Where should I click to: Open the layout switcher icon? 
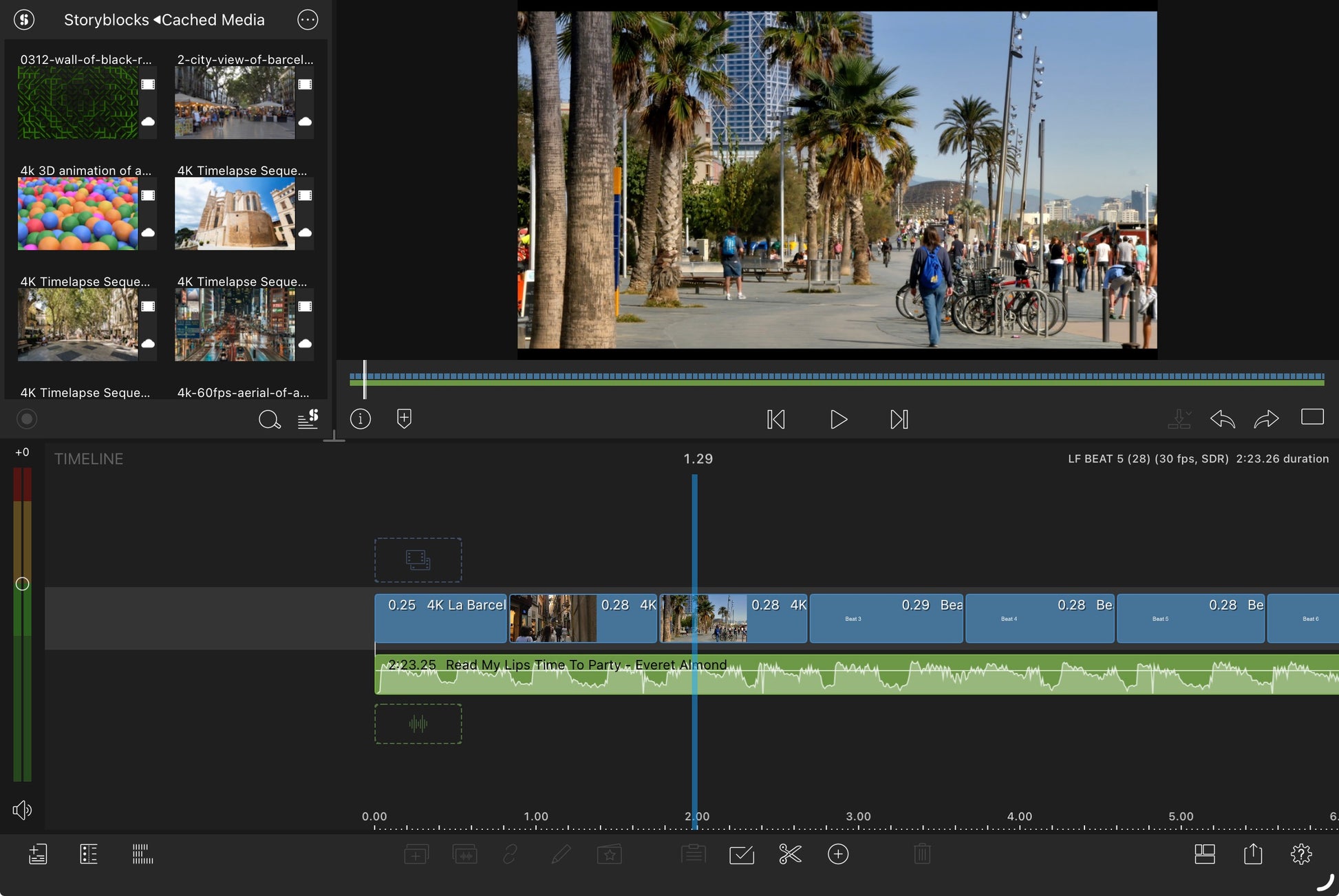coord(1205,854)
